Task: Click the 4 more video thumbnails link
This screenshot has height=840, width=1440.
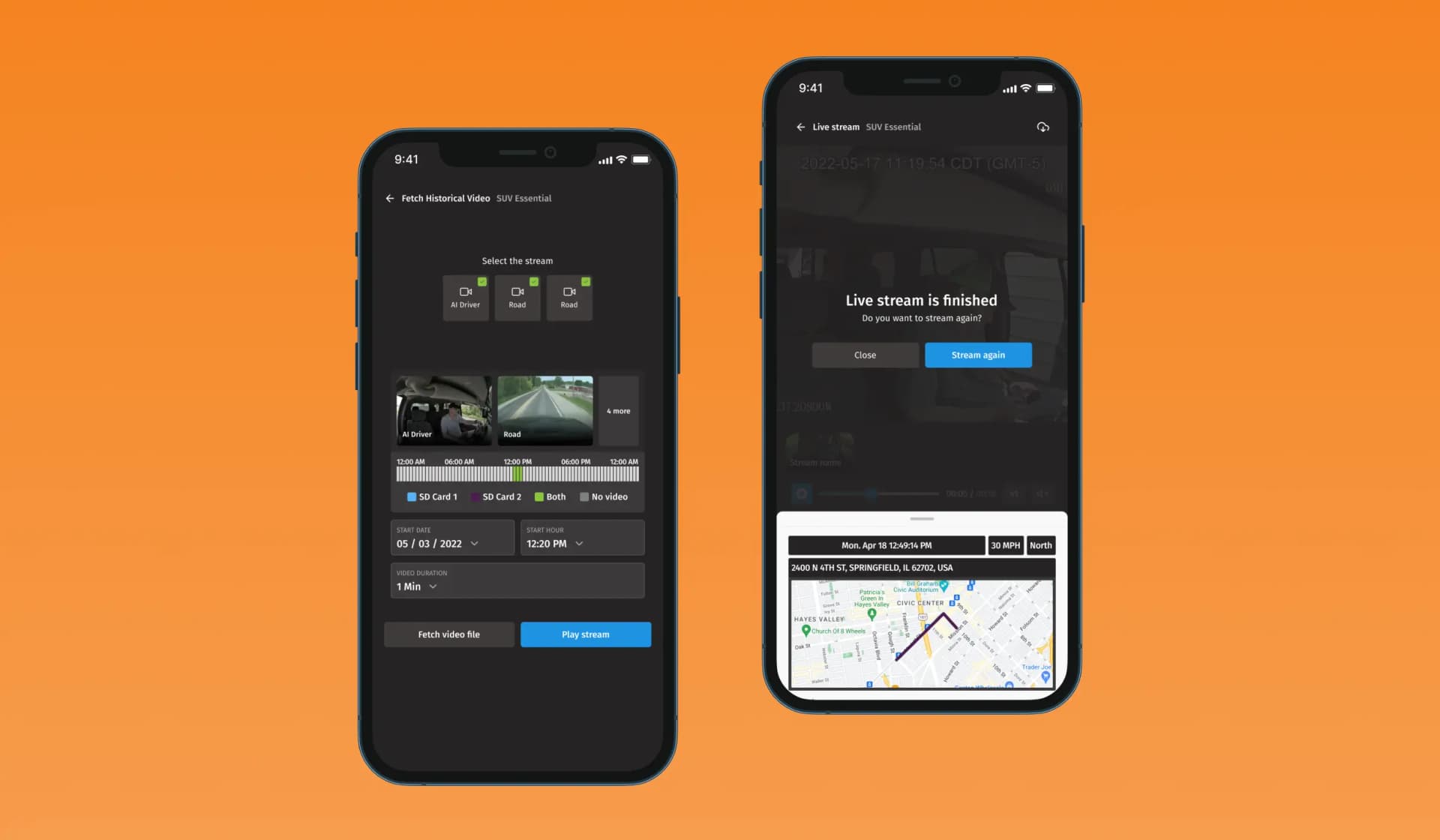Action: pyautogui.click(x=617, y=410)
